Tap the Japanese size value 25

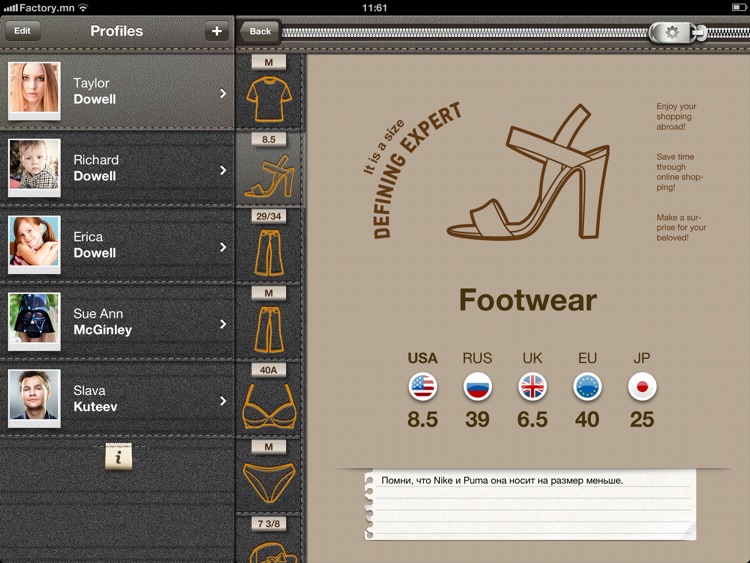click(x=642, y=419)
